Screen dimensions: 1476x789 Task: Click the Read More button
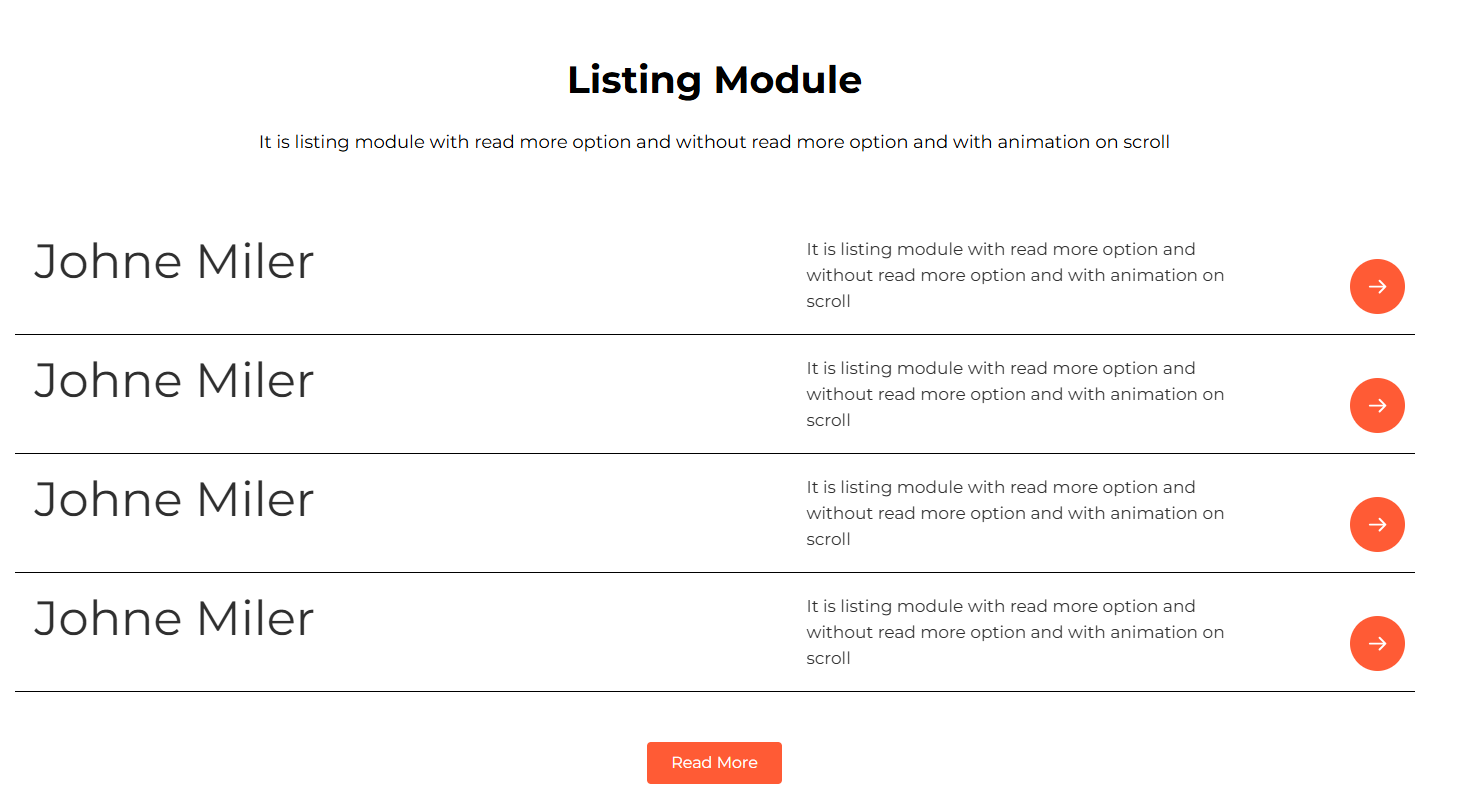coord(714,763)
